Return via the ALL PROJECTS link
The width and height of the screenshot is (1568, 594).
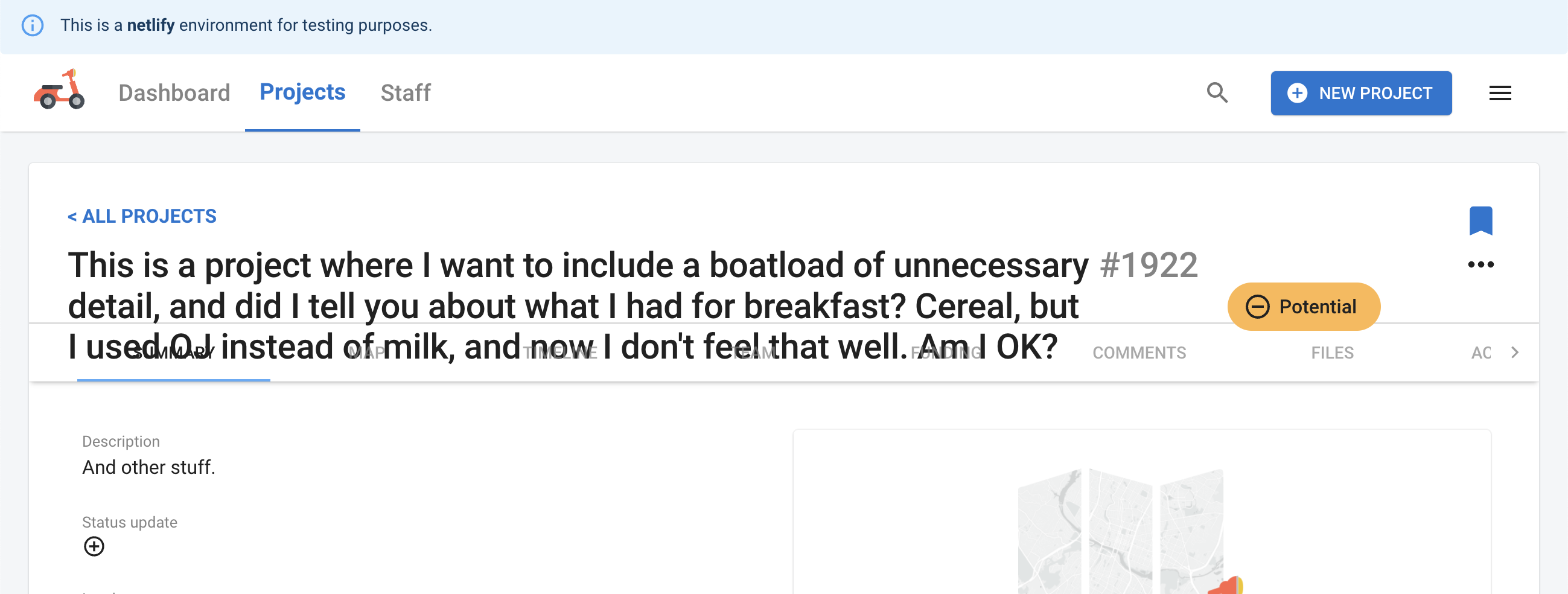coord(142,216)
